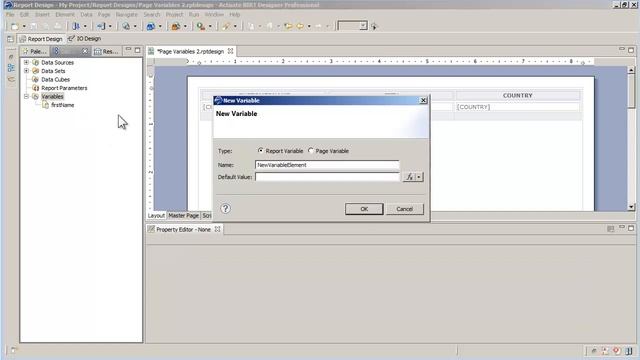Click the green run toolbar icon

pos(200,26)
